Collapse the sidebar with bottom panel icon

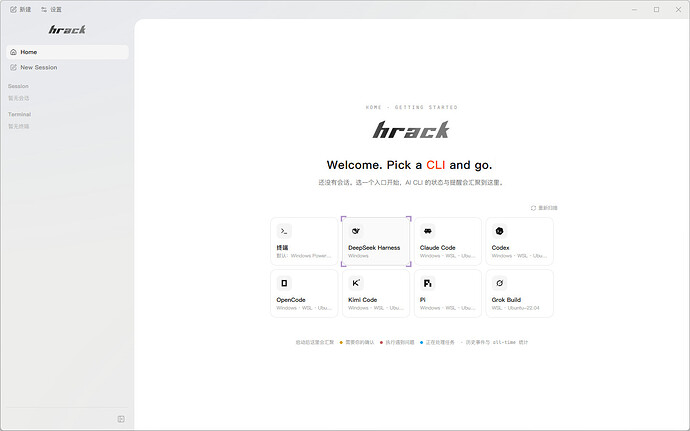click(121, 419)
